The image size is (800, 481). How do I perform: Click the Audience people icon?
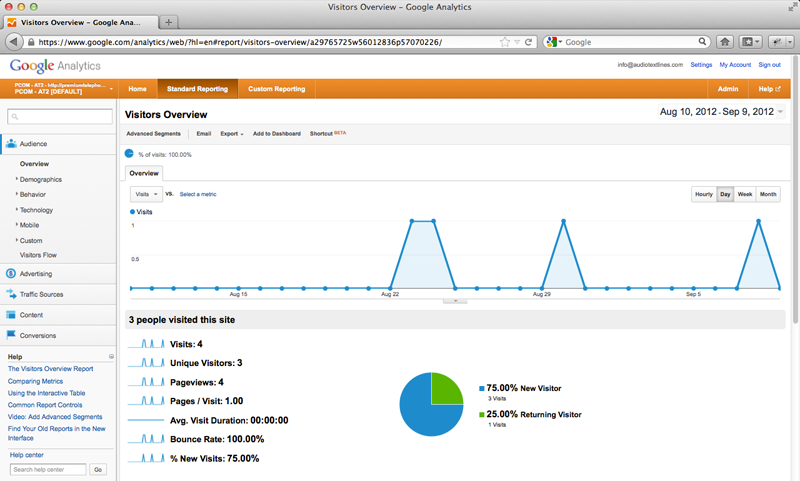(x=11, y=143)
